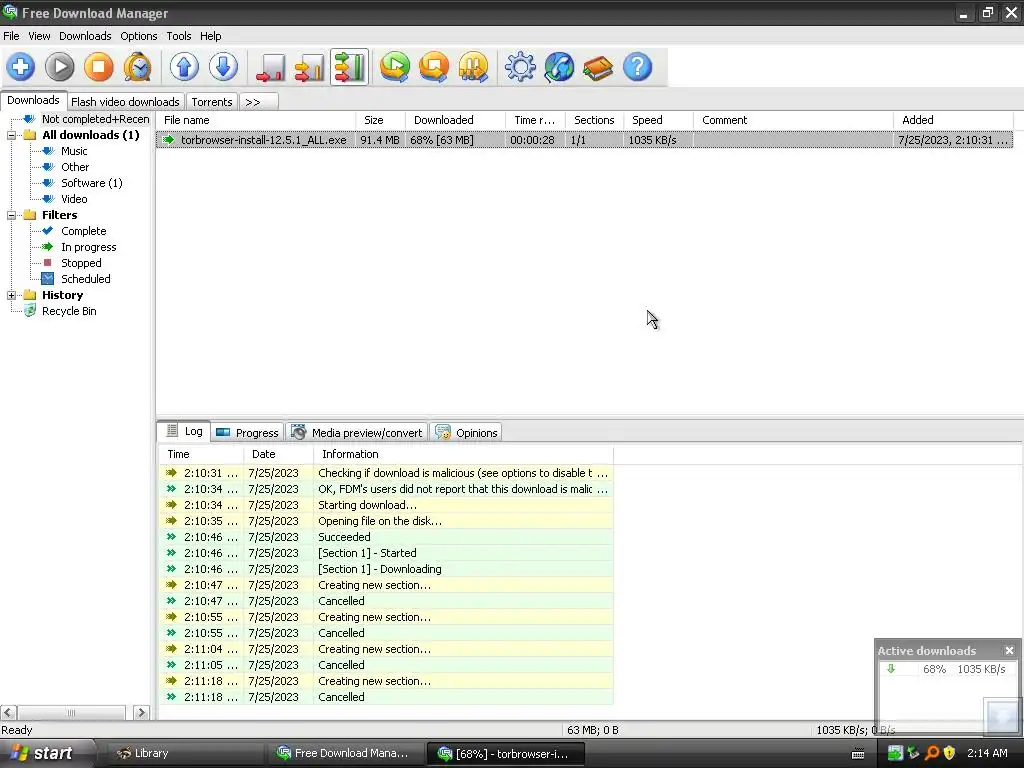Viewport: 1024px width, 768px height.
Task: Switch to Flash video downloads tab
Action: click(x=125, y=102)
